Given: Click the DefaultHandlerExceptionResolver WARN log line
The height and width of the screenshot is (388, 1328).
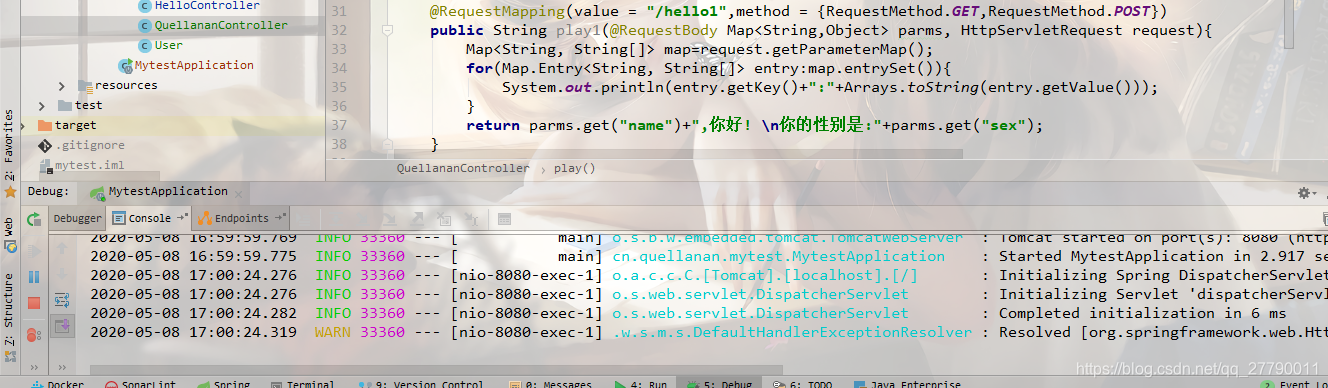Looking at the screenshot, I should point(709,332).
